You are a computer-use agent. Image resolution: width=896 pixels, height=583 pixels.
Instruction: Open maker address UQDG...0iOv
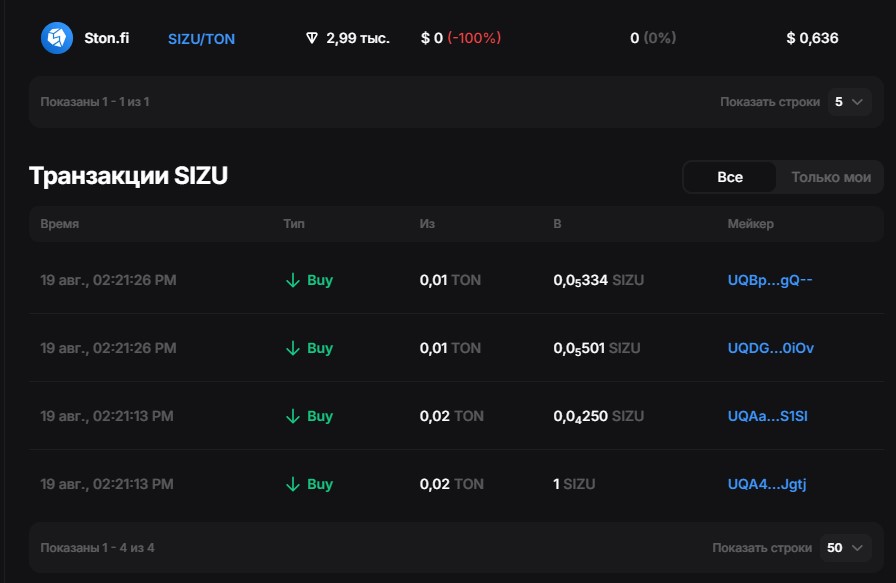[x=770, y=348]
